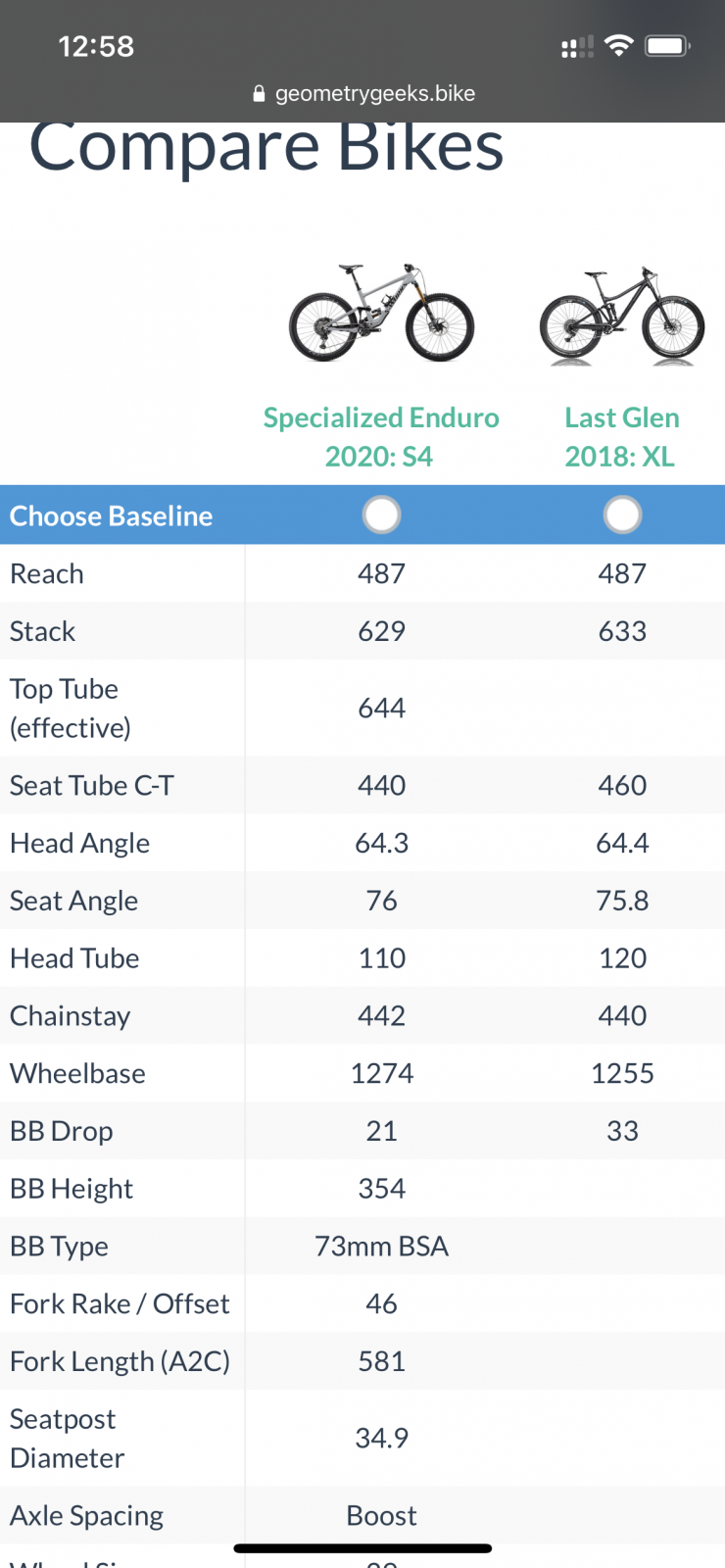Tap the Wheelbase row label
The image size is (725, 1568).
coord(77,1073)
